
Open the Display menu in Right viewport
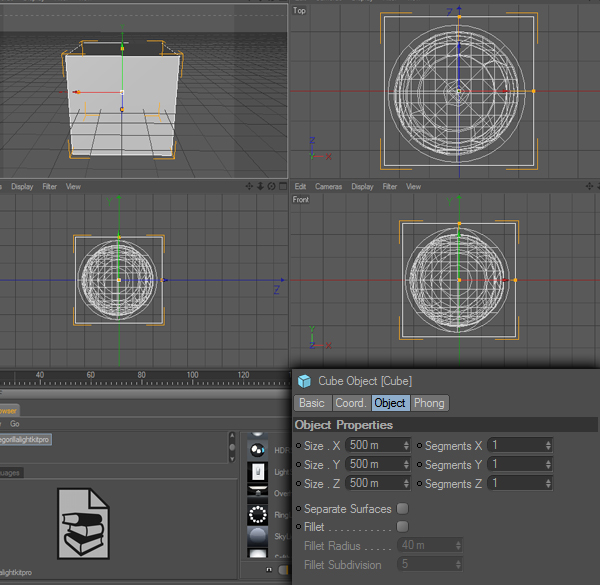click(x=22, y=186)
